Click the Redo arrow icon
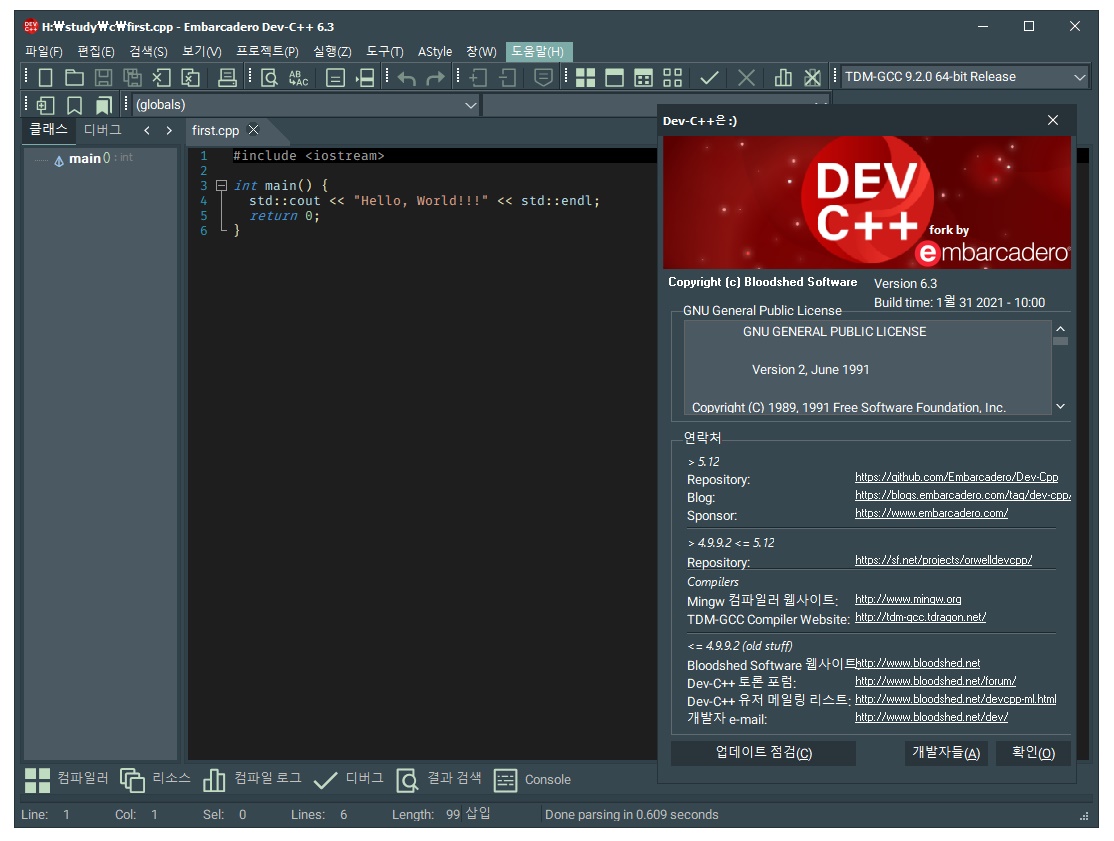This screenshot has height=841, width=1114. [x=436, y=77]
